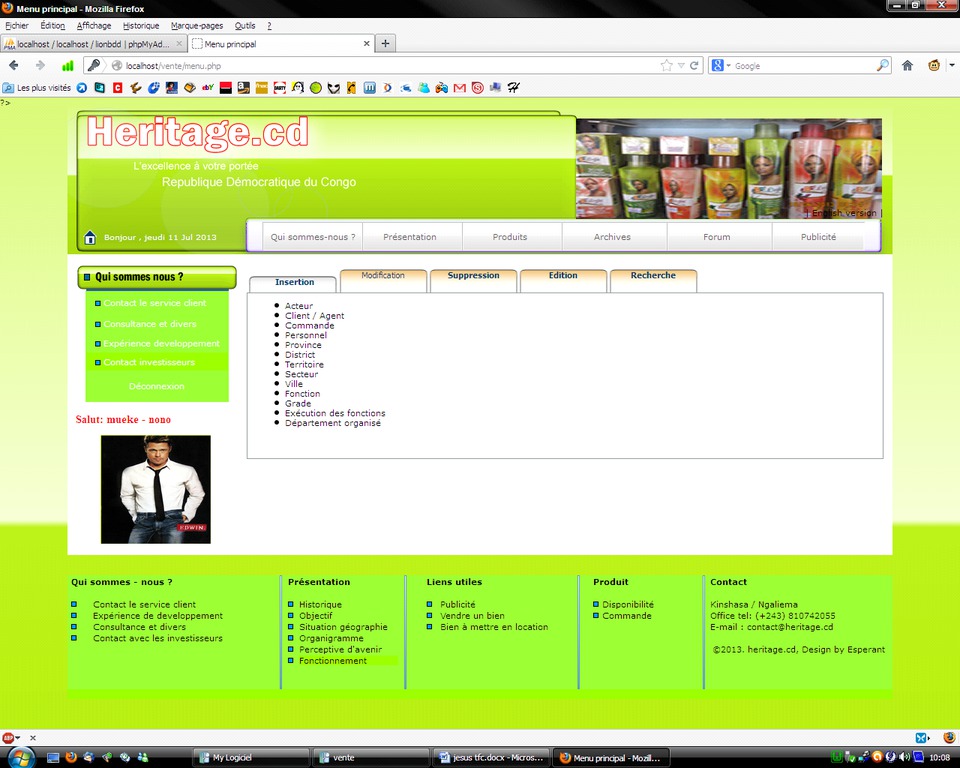
Task: Open the Qui sommes-nous ? nav item
Action: [x=313, y=237]
